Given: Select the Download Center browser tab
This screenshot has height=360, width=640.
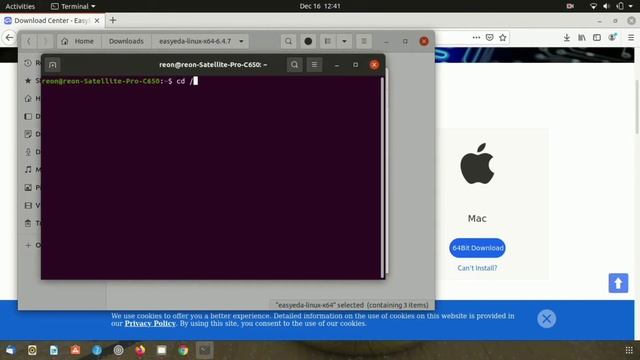Looking at the screenshot, I should click(x=52, y=20).
